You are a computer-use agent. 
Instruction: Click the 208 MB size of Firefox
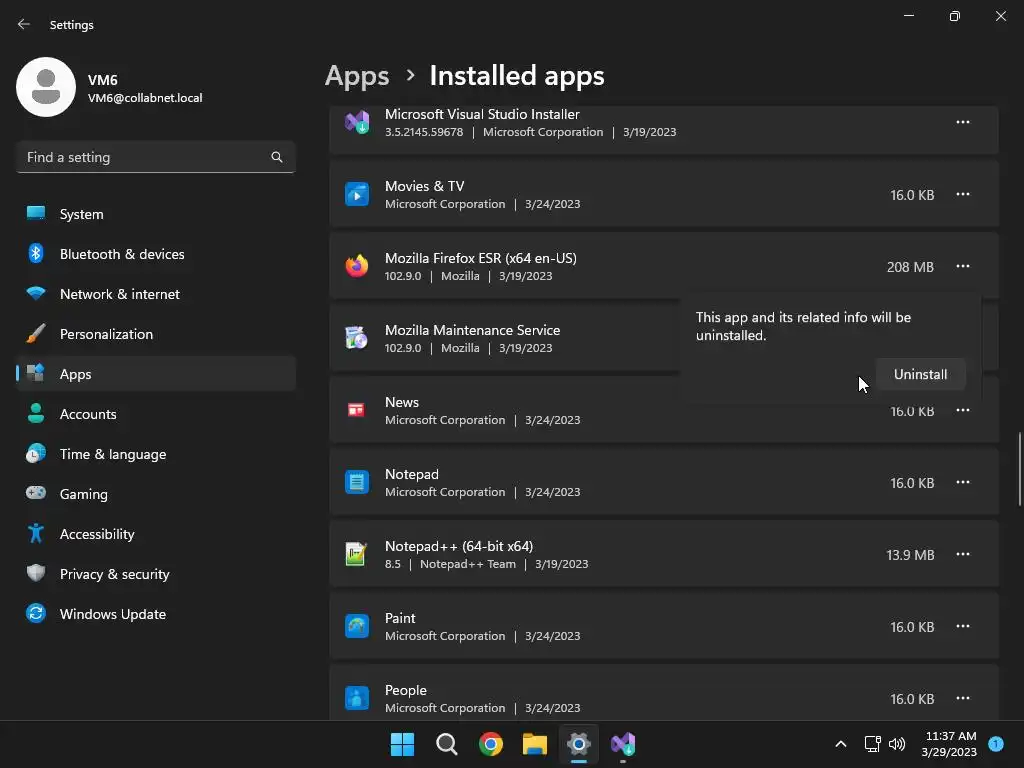coord(910,266)
